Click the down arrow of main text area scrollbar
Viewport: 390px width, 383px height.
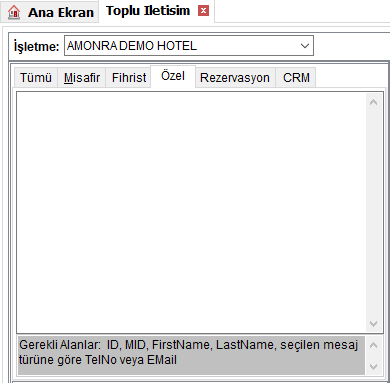pos(374,323)
